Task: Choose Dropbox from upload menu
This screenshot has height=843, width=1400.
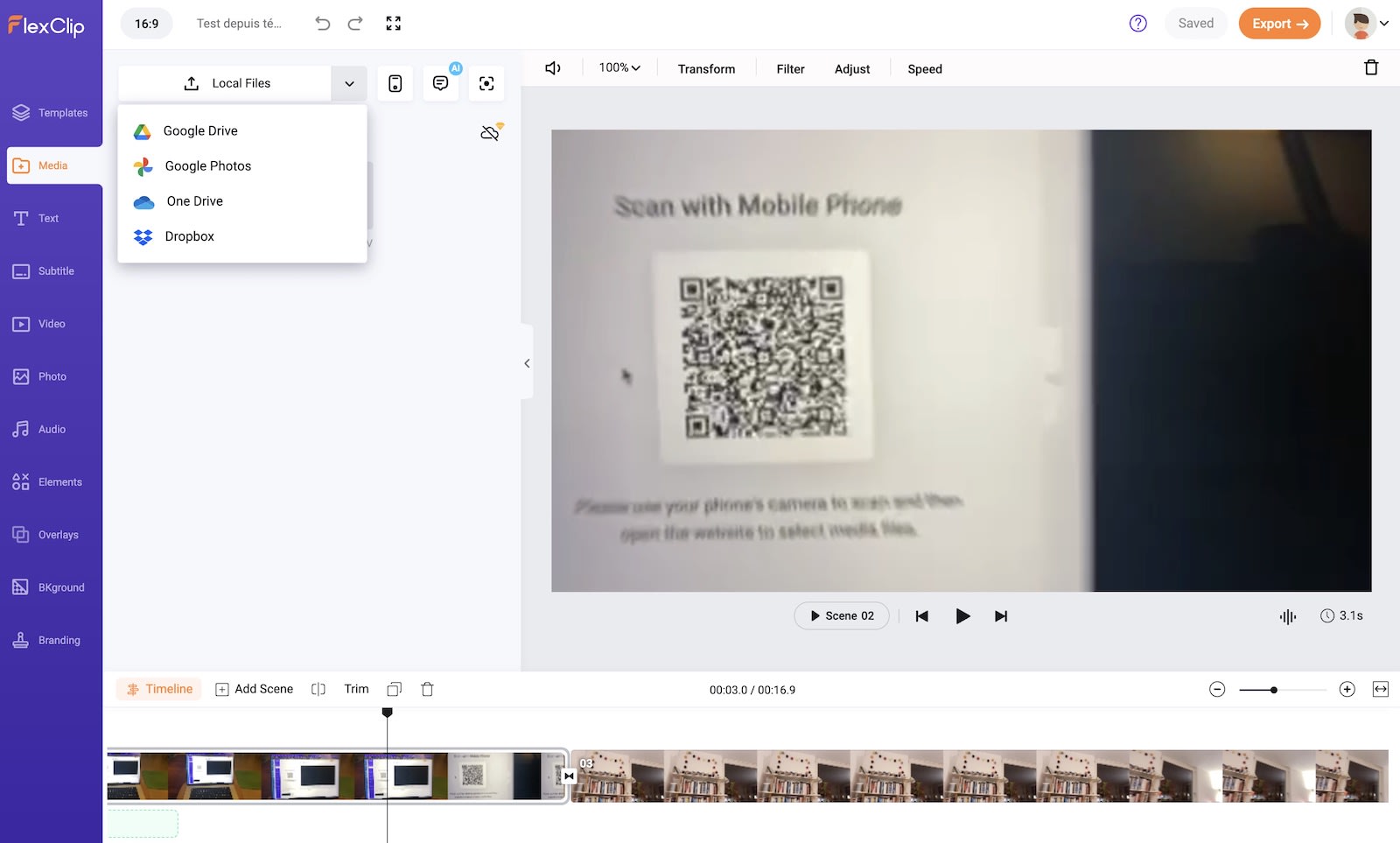Action: (242, 236)
